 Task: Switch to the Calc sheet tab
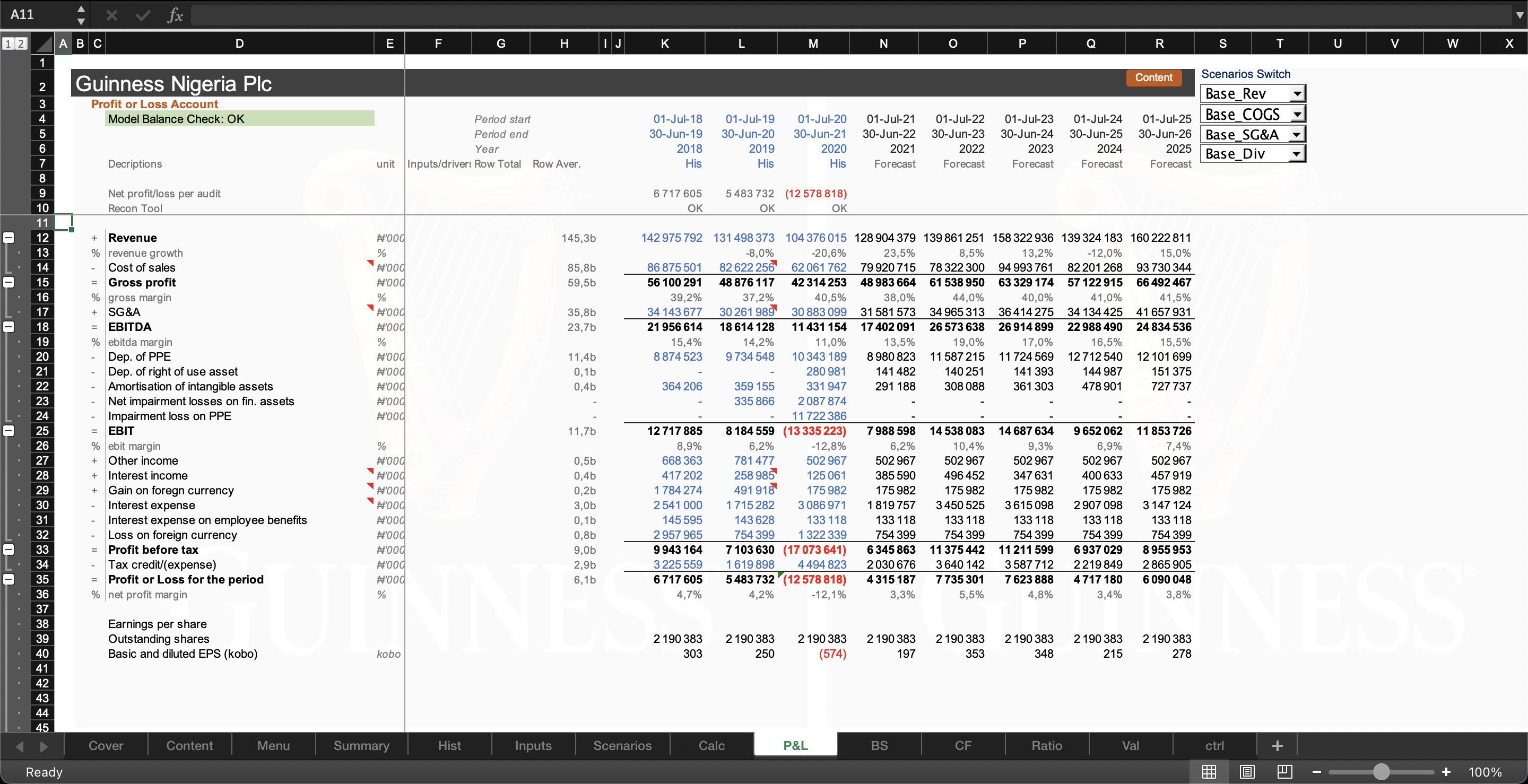(x=712, y=745)
